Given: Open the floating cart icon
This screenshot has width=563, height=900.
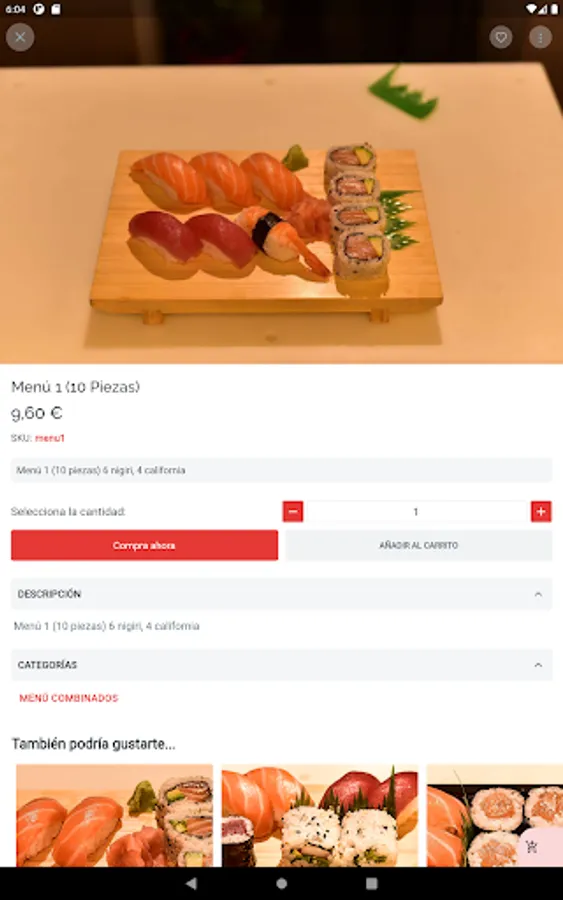Looking at the screenshot, I should (x=532, y=846).
